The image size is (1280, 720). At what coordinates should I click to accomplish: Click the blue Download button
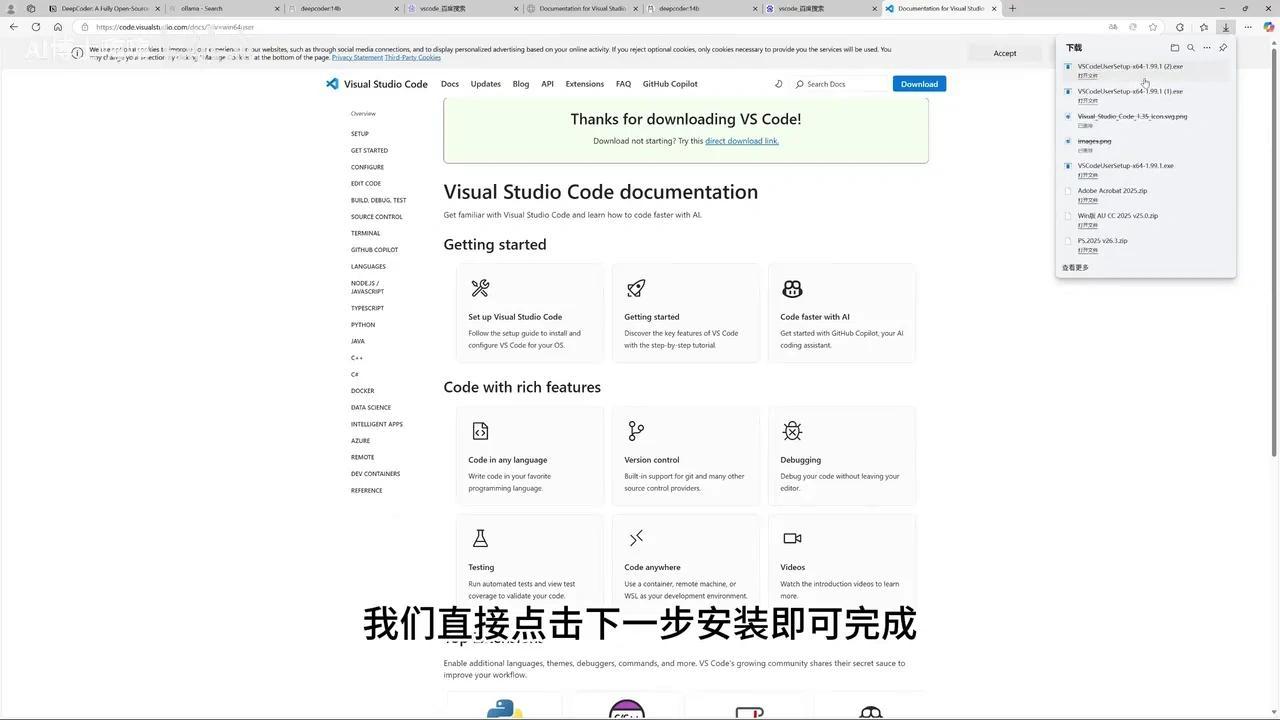click(919, 84)
